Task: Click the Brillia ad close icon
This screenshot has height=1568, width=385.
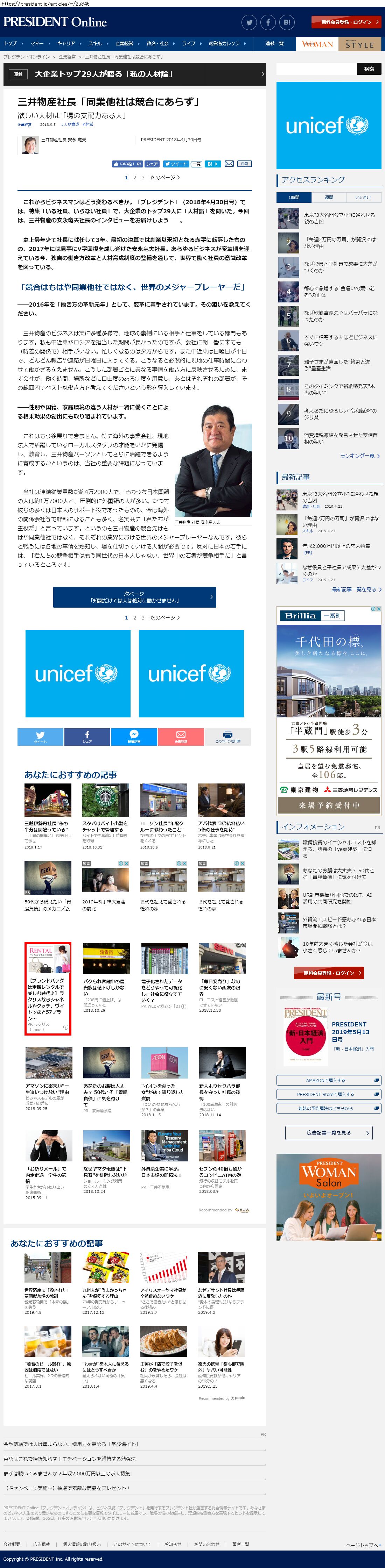Action: click(379, 609)
